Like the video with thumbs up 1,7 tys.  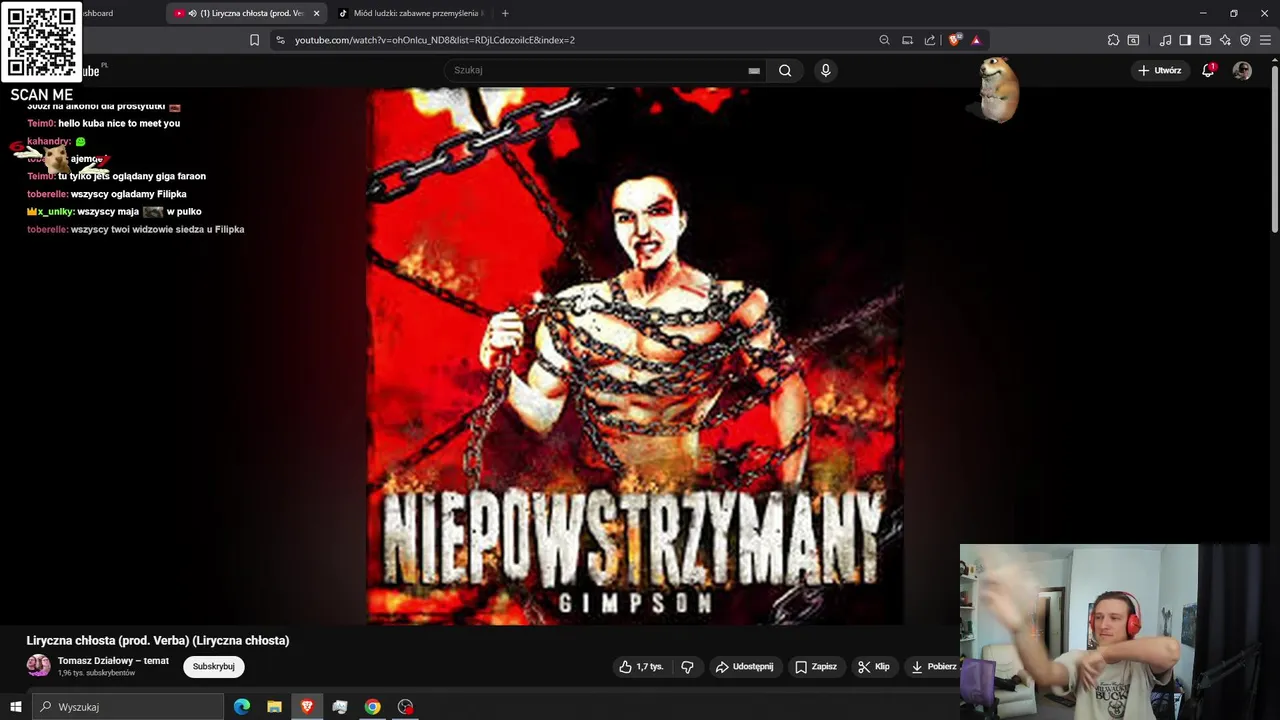pyautogui.click(x=641, y=667)
